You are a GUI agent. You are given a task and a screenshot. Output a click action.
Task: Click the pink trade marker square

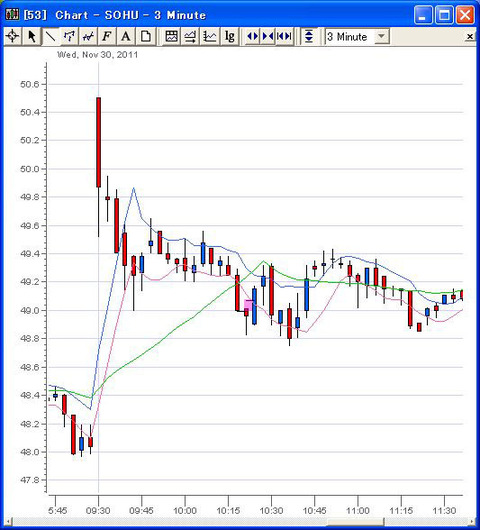(x=248, y=305)
